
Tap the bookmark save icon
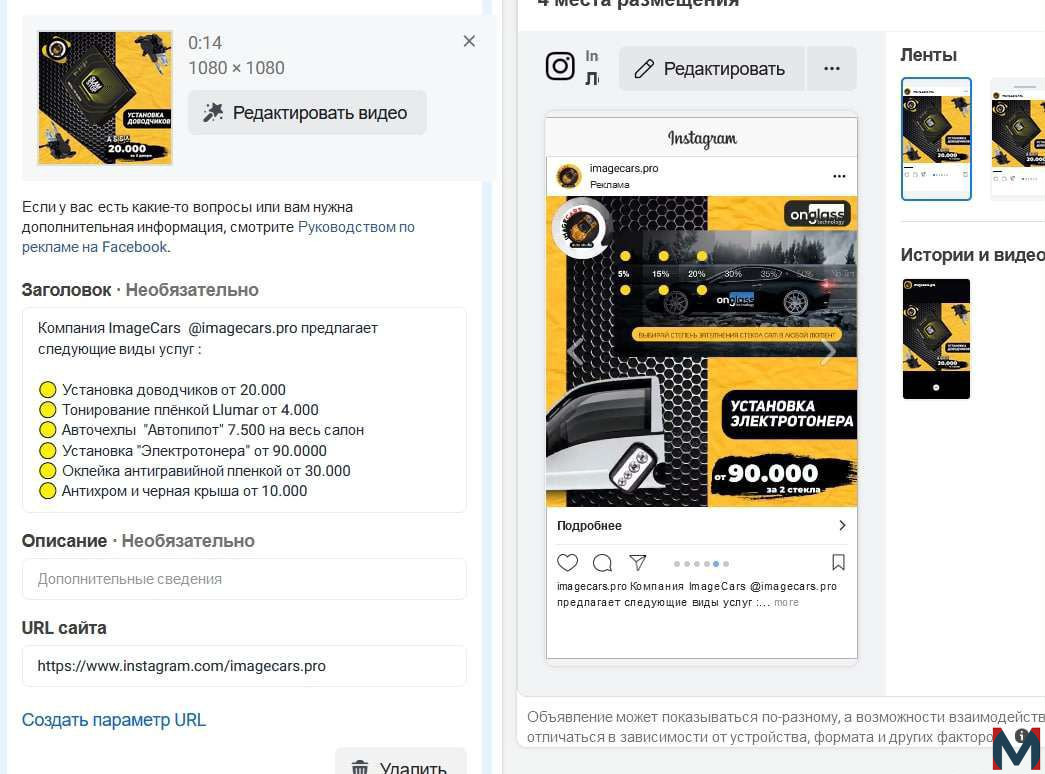coord(838,563)
